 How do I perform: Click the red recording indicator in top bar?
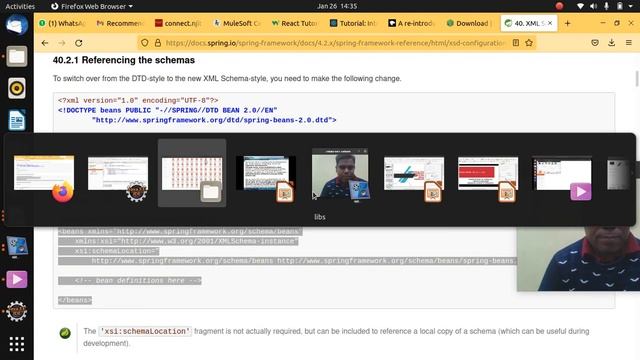[560, 6]
